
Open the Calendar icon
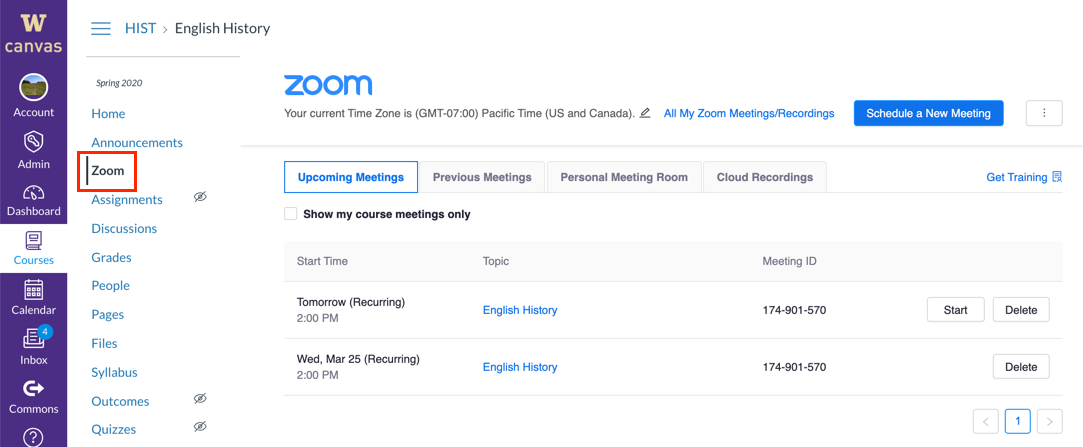click(33, 290)
